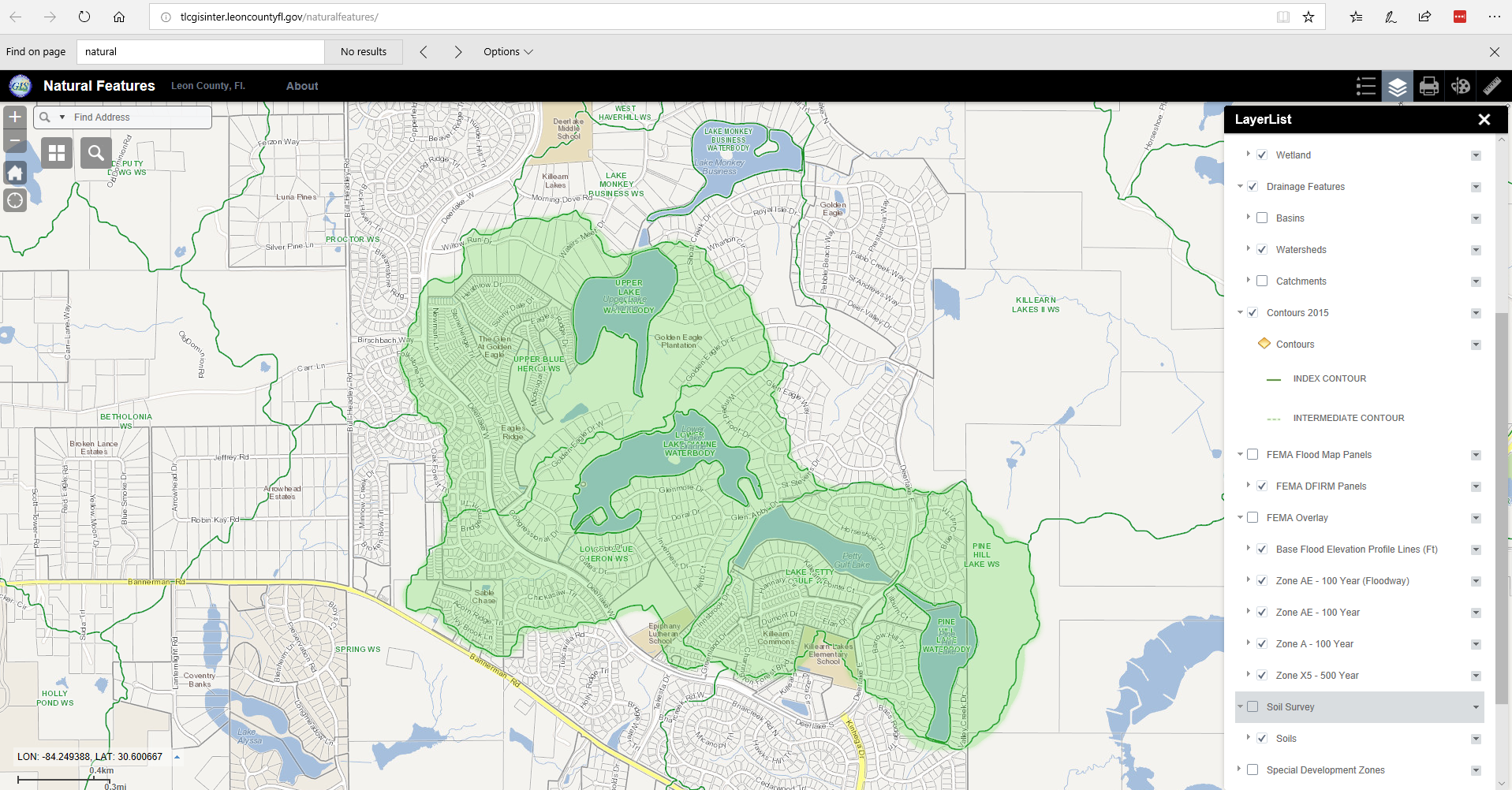Screen dimensions: 1512x790
Task: Expand the Wetland layer legend
Action: [1248, 155]
